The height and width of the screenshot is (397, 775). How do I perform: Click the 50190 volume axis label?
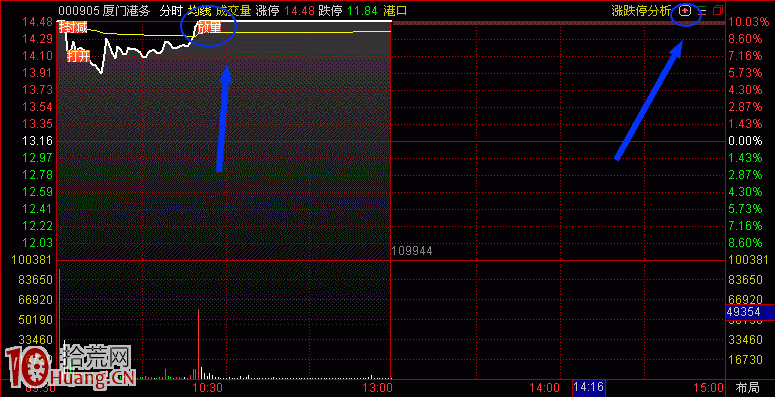tap(36, 320)
